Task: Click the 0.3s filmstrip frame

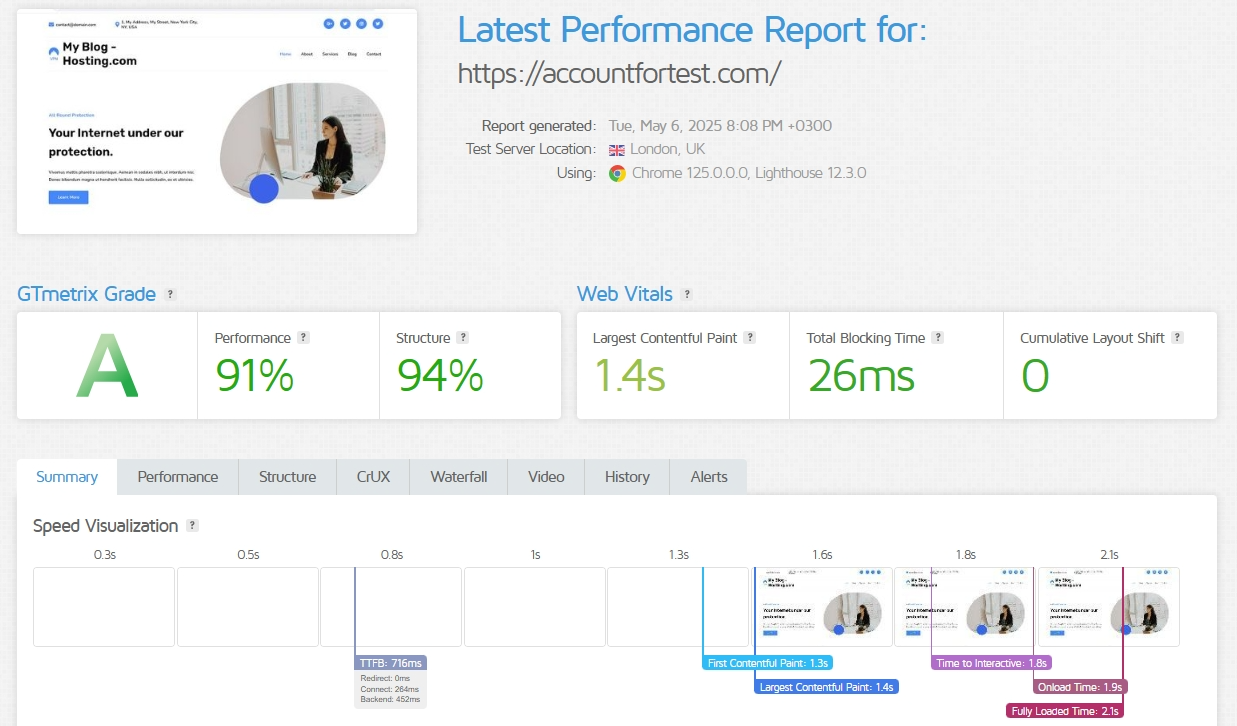Action: click(104, 607)
